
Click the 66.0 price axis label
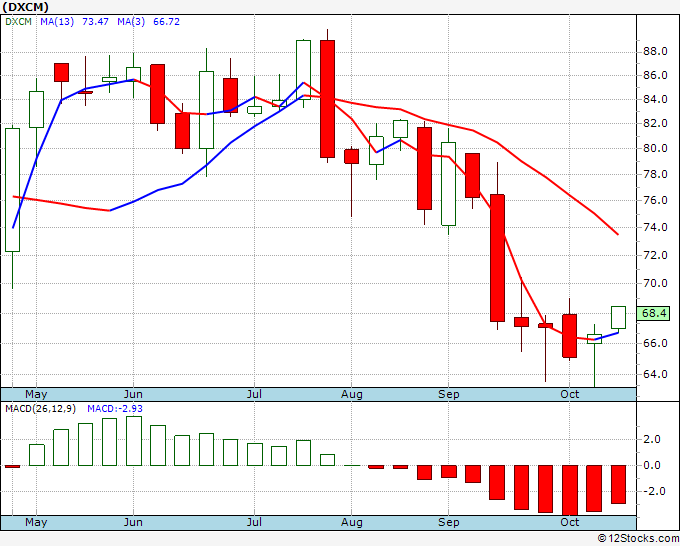(654, 343)
